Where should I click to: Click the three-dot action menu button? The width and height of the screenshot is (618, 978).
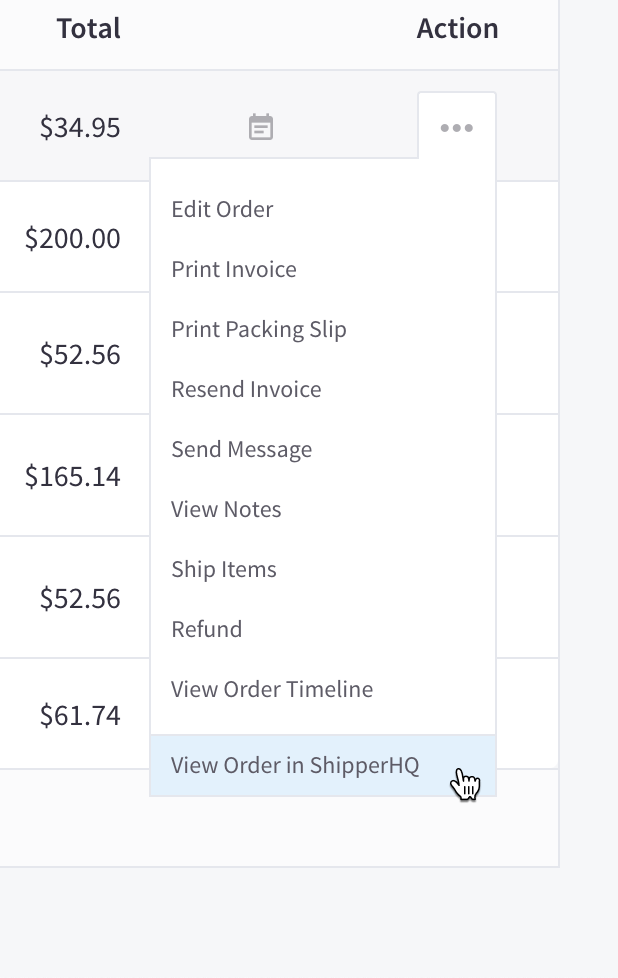457,127
